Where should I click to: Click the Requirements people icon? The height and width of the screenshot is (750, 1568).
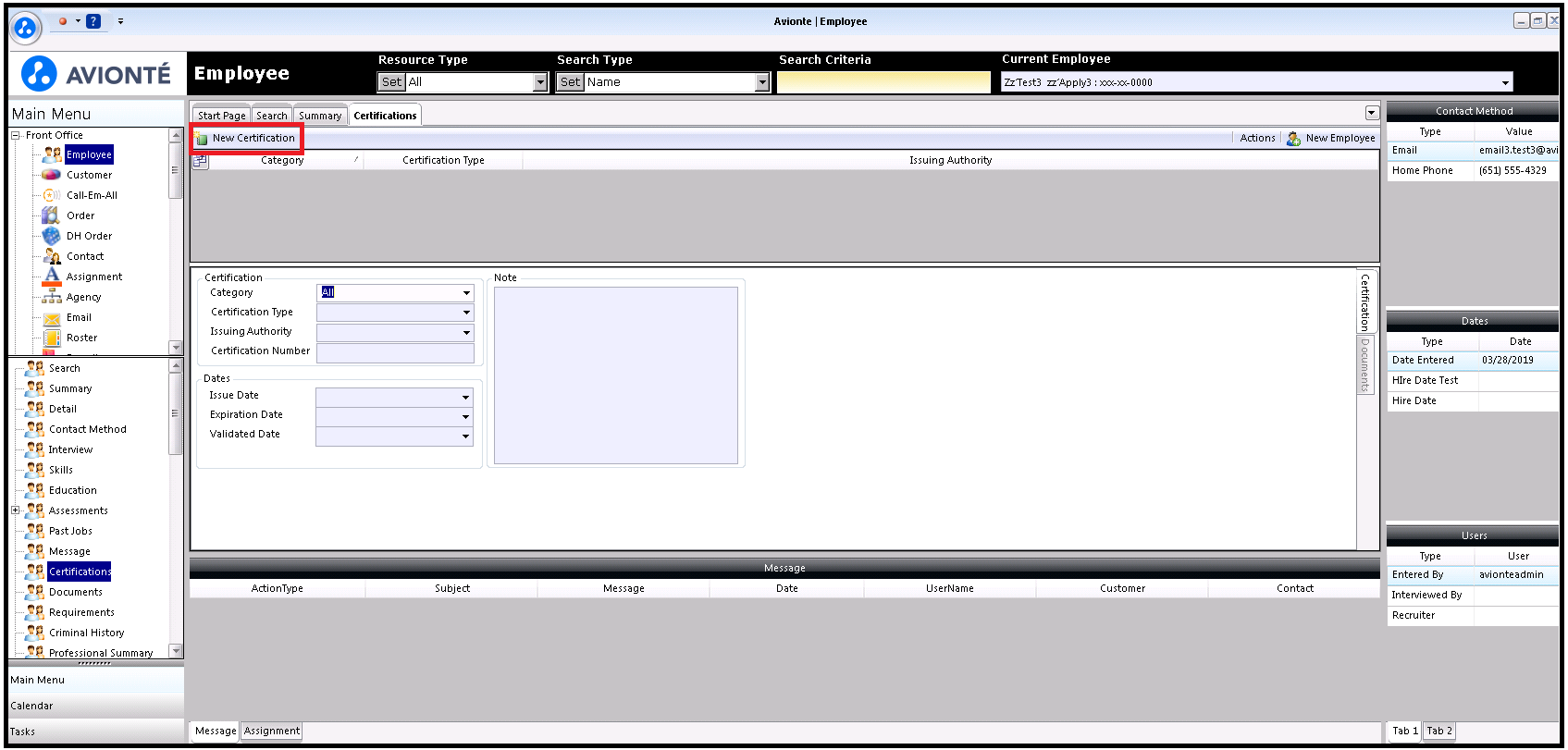35,612
